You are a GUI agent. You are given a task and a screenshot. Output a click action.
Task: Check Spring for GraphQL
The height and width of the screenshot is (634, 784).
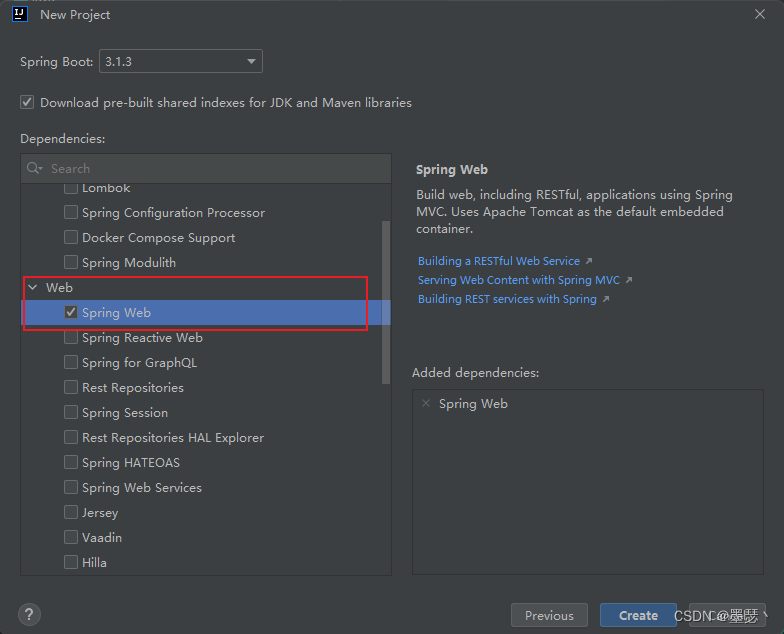point(71,362)
